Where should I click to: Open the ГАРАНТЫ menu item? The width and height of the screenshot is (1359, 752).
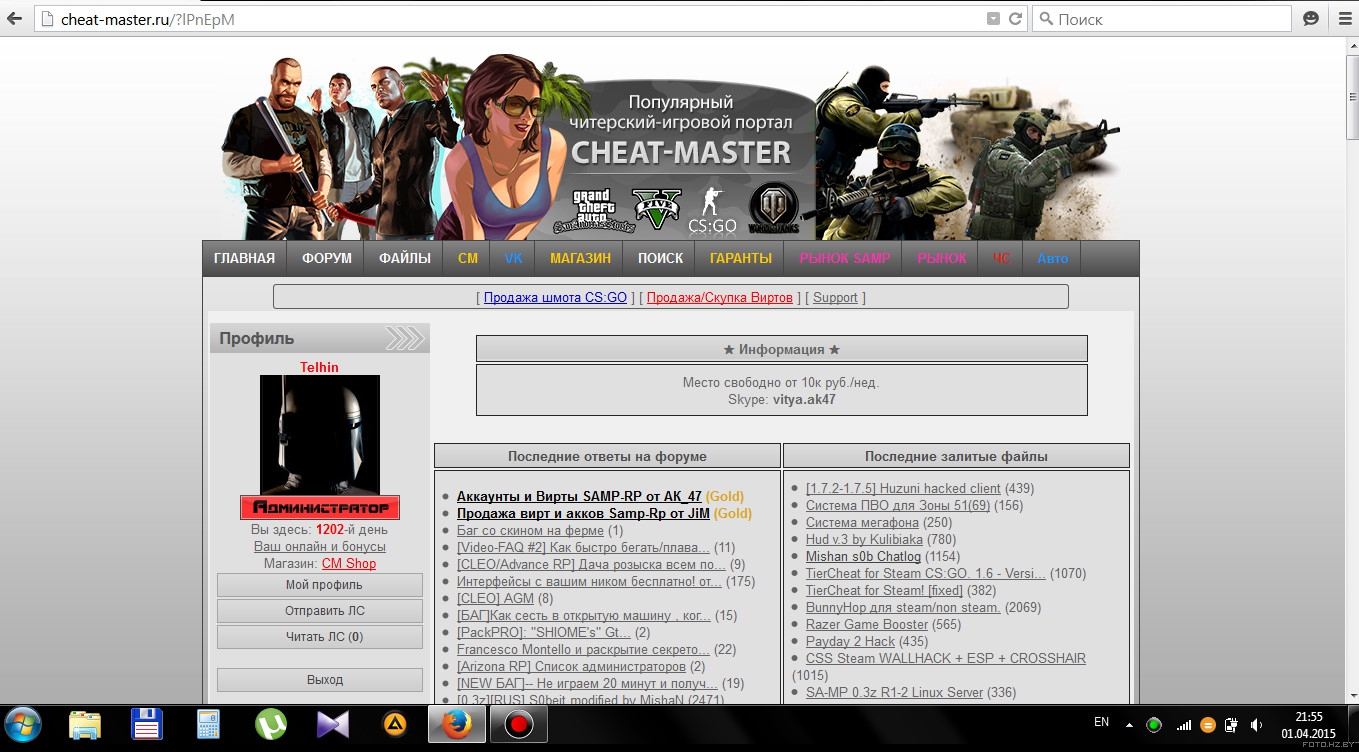(x=741, y=258)
